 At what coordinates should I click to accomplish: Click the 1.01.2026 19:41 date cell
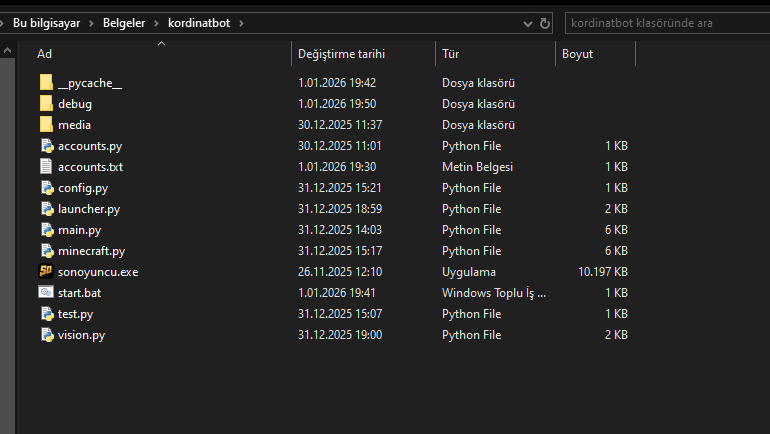pyautogui.click(x=336, y=293)
